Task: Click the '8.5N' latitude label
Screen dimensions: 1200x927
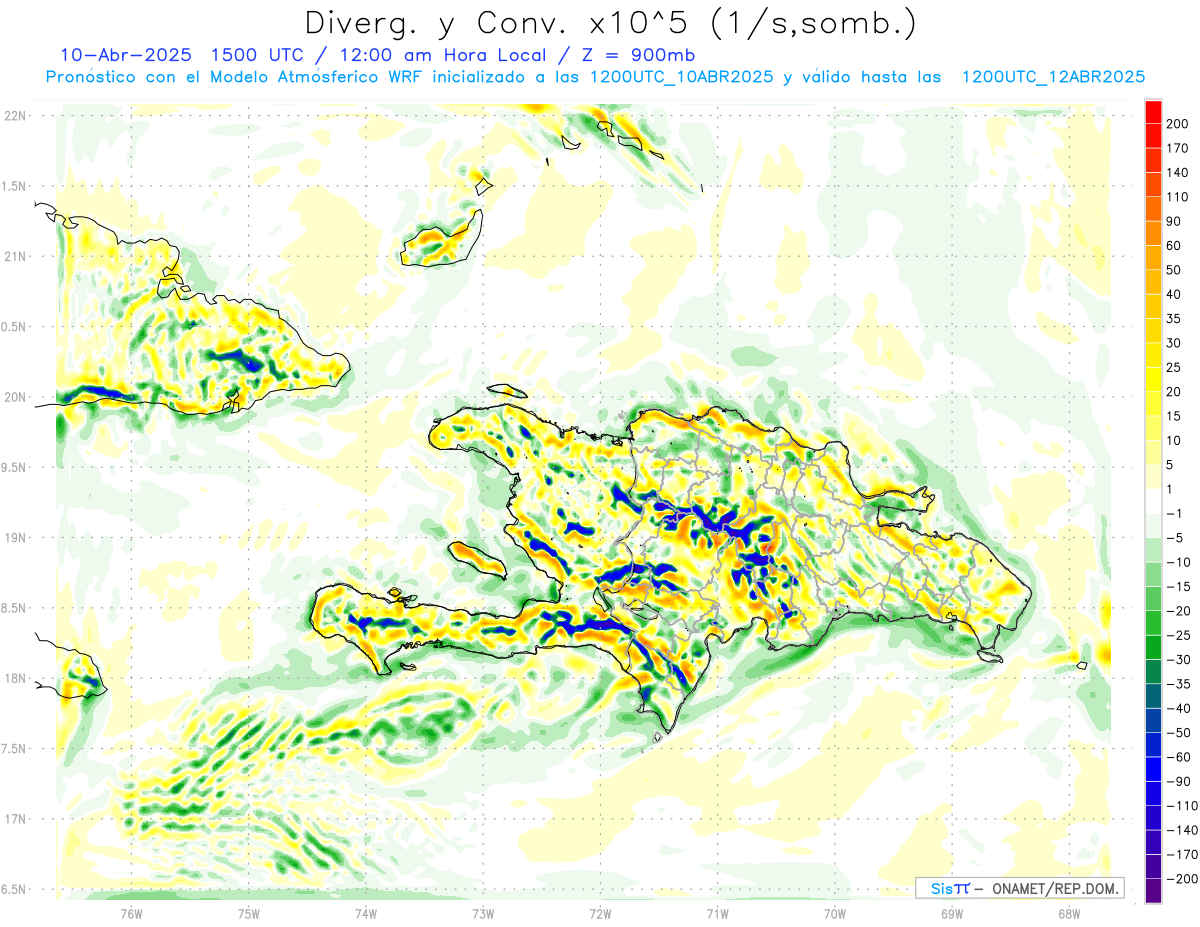Action: tap(14, 608)
